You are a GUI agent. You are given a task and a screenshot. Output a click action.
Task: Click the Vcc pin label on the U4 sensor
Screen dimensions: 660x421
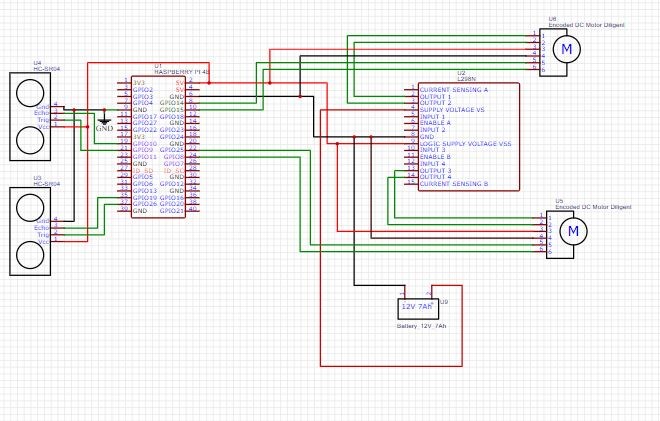[43, 127]
